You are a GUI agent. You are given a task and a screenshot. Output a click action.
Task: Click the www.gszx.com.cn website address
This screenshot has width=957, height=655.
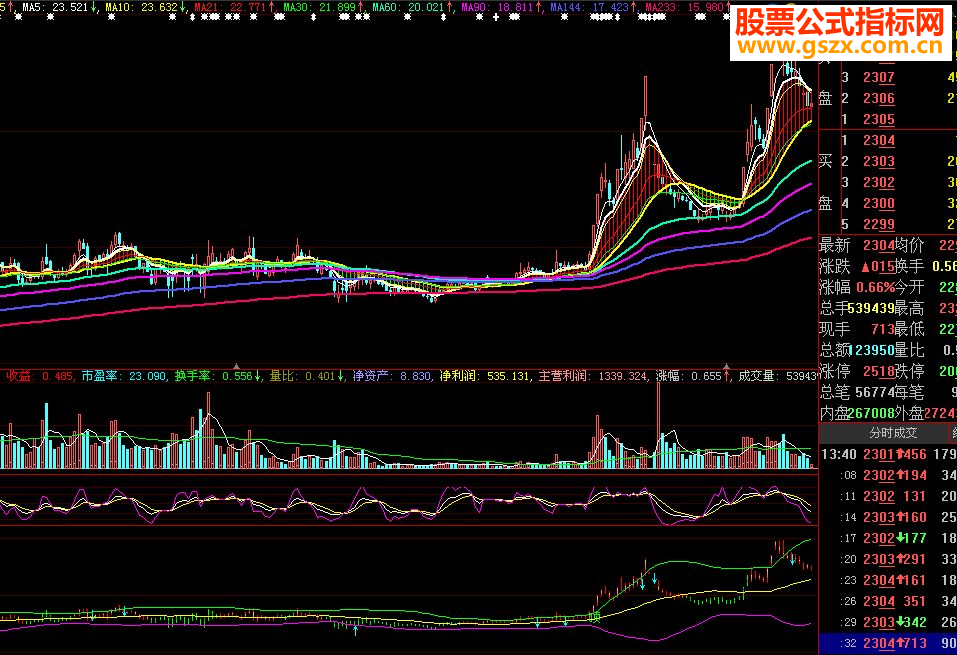842,47
